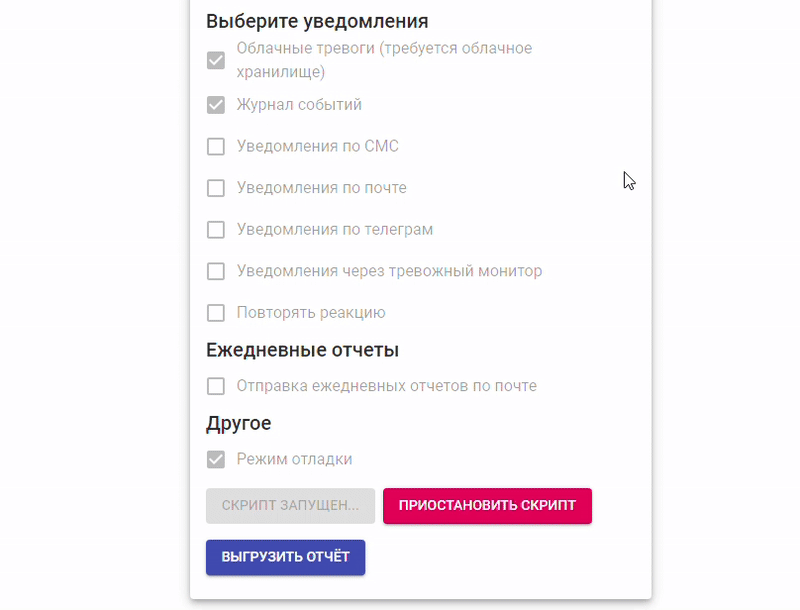The width and height of the screenshot is (800, 610).
Task: Enable the daily email reports checkbox
Action: [215, 386]
